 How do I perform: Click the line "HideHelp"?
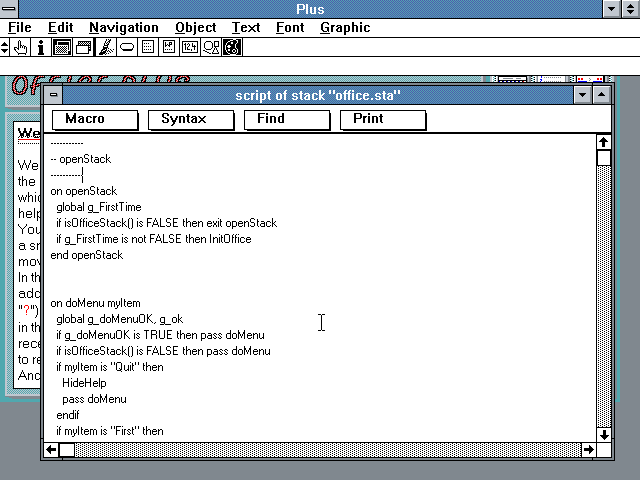[x=84, y=383]
